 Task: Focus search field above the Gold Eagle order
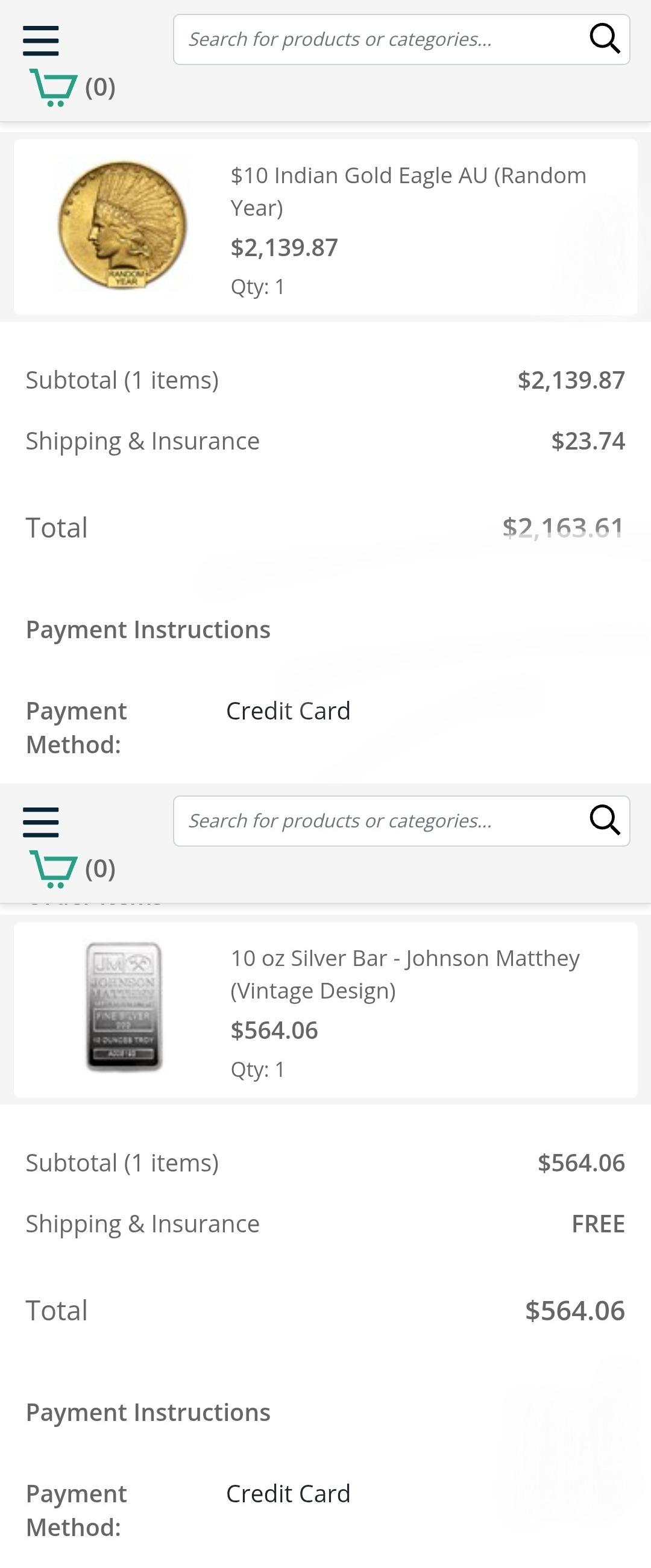[x=377, y=40]
